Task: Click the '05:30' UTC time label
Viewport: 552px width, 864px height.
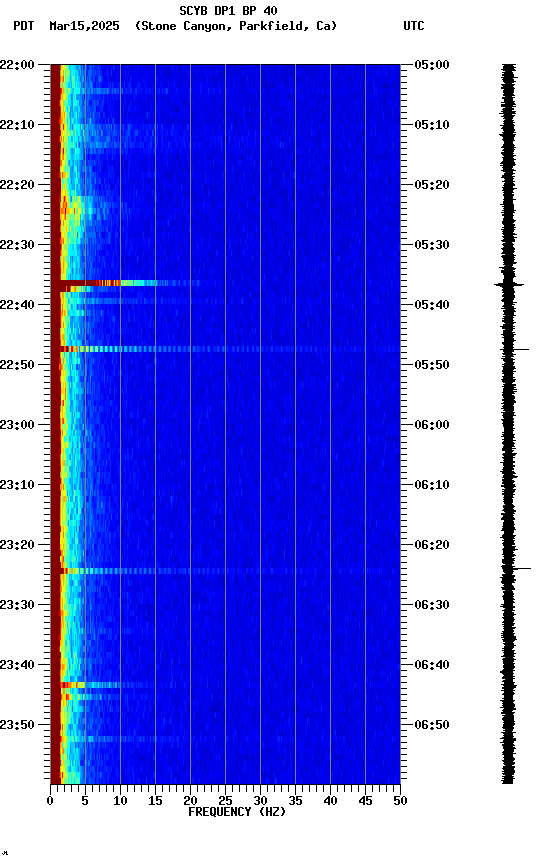Action: (432, 245)
